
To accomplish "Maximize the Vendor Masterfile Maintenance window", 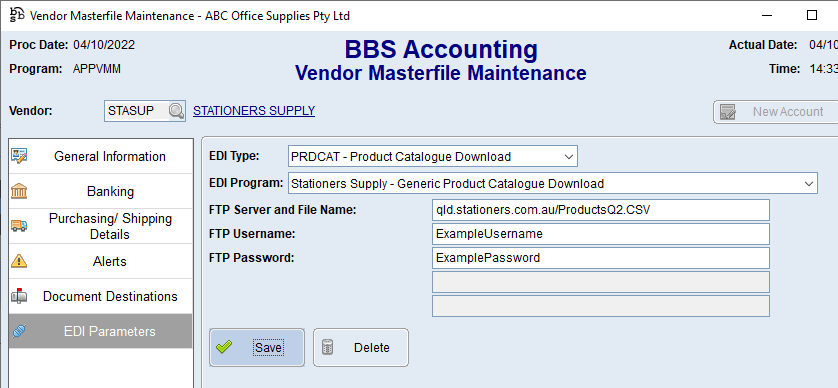I will coord(812,15).
